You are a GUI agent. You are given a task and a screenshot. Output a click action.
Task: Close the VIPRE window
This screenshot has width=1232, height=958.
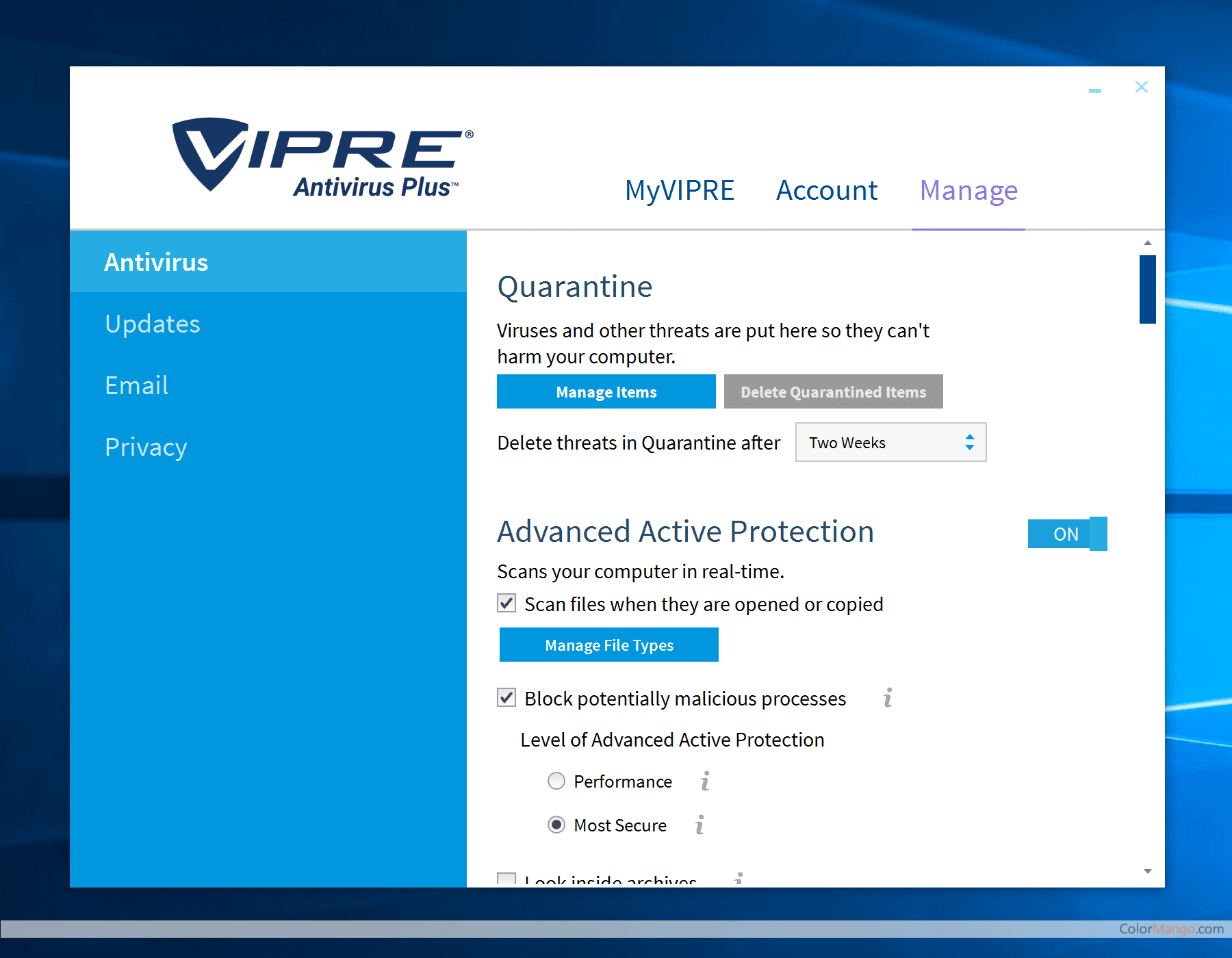(x=1141, y=87)
